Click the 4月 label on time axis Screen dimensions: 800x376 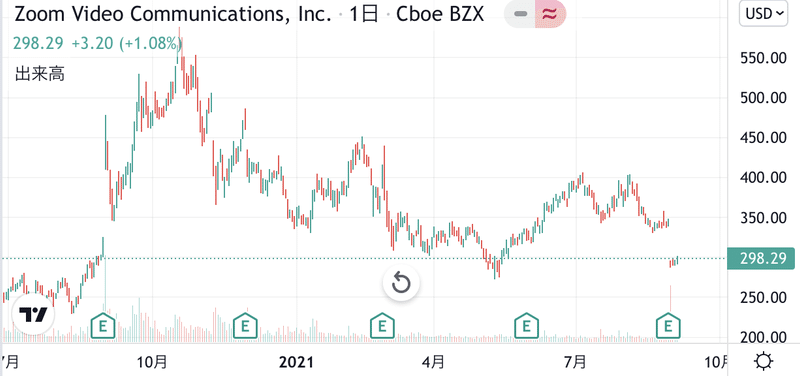tap(433, 362)
